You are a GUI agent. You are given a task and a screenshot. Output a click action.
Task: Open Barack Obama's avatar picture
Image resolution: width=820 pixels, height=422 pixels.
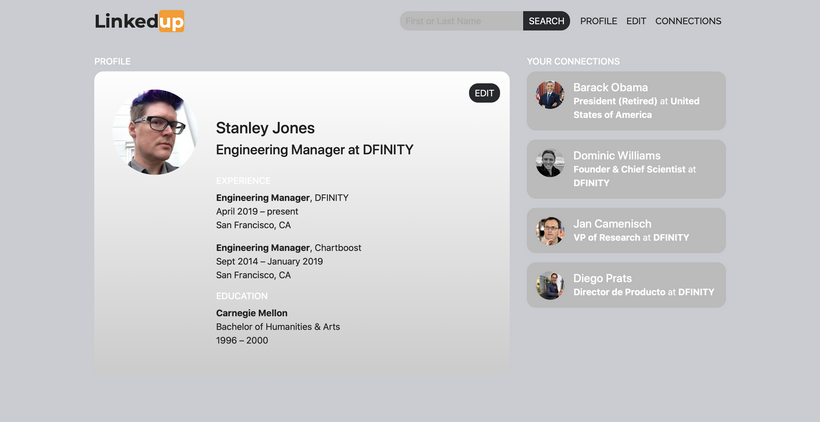550,95
